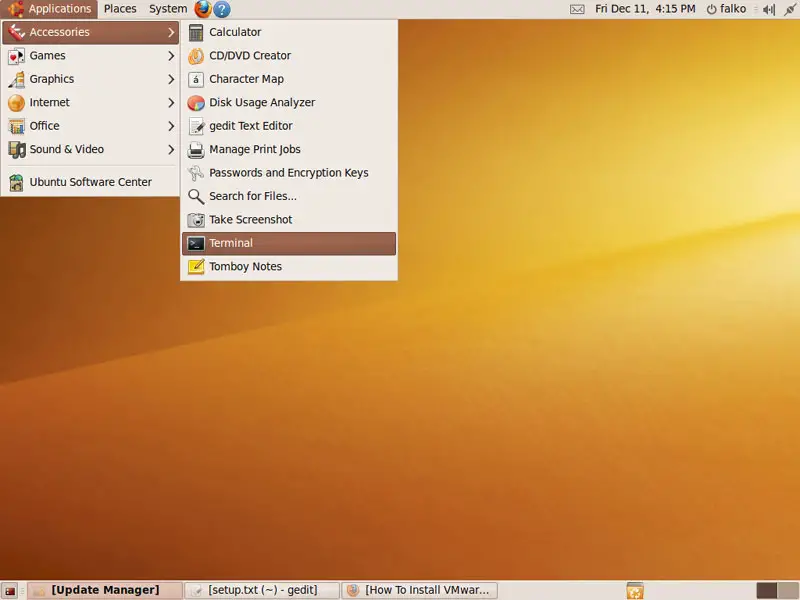Launch Calculator from the Accessories submenu

point(289,32)
